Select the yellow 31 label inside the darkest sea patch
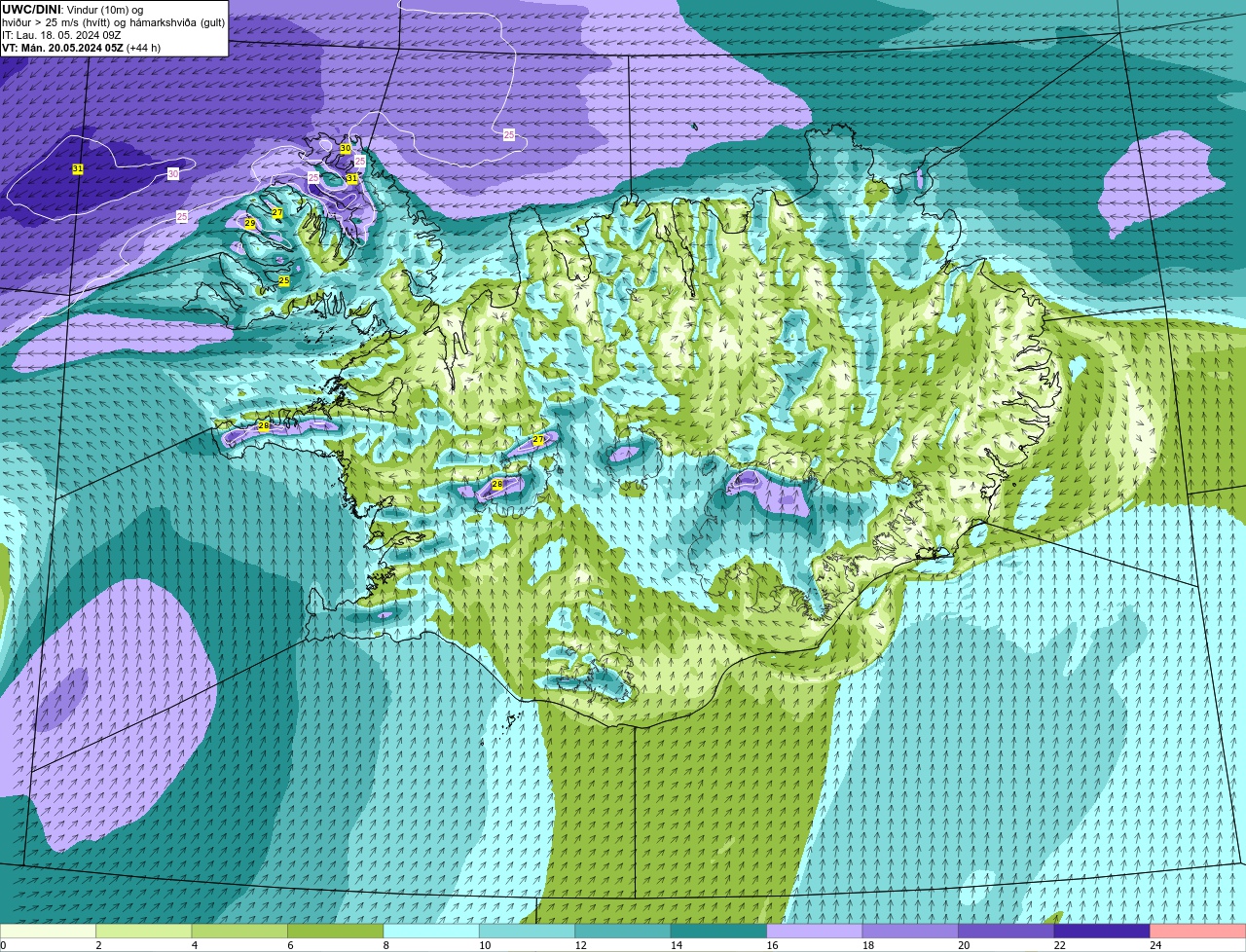The height and width of the screenshot is (952, 1246). coord(78,169)
